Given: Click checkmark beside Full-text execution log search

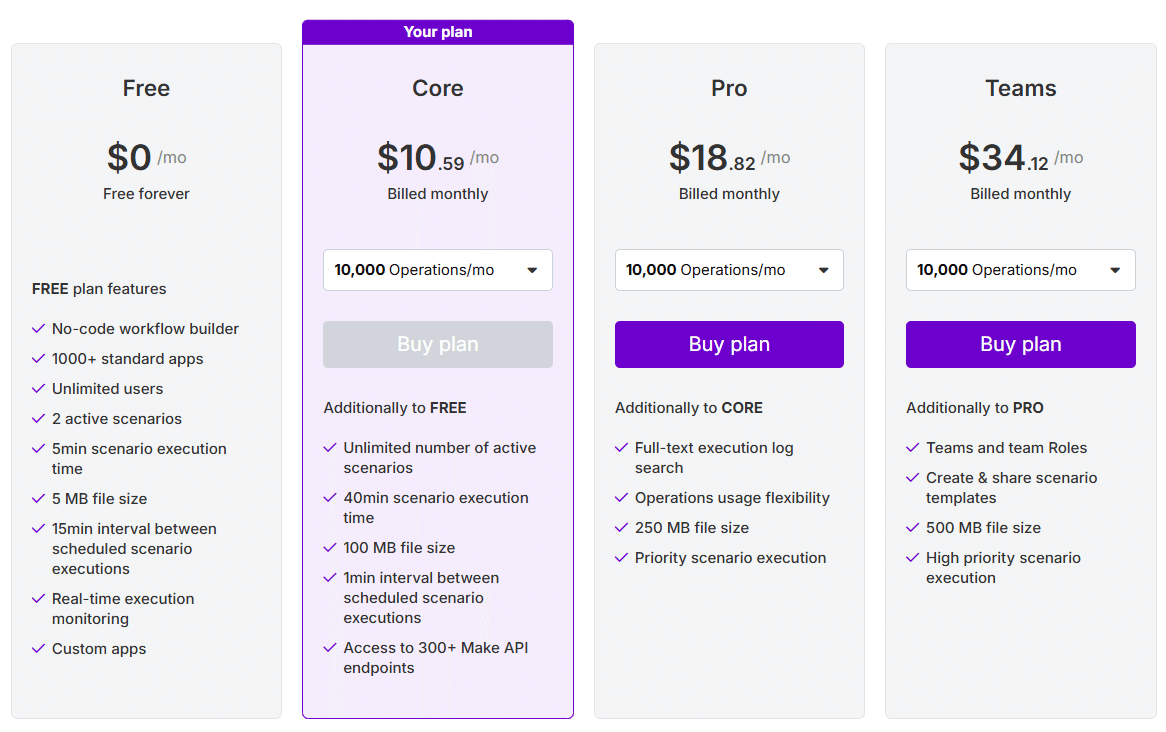Looking at the screenshot, I should click(622, 448).
